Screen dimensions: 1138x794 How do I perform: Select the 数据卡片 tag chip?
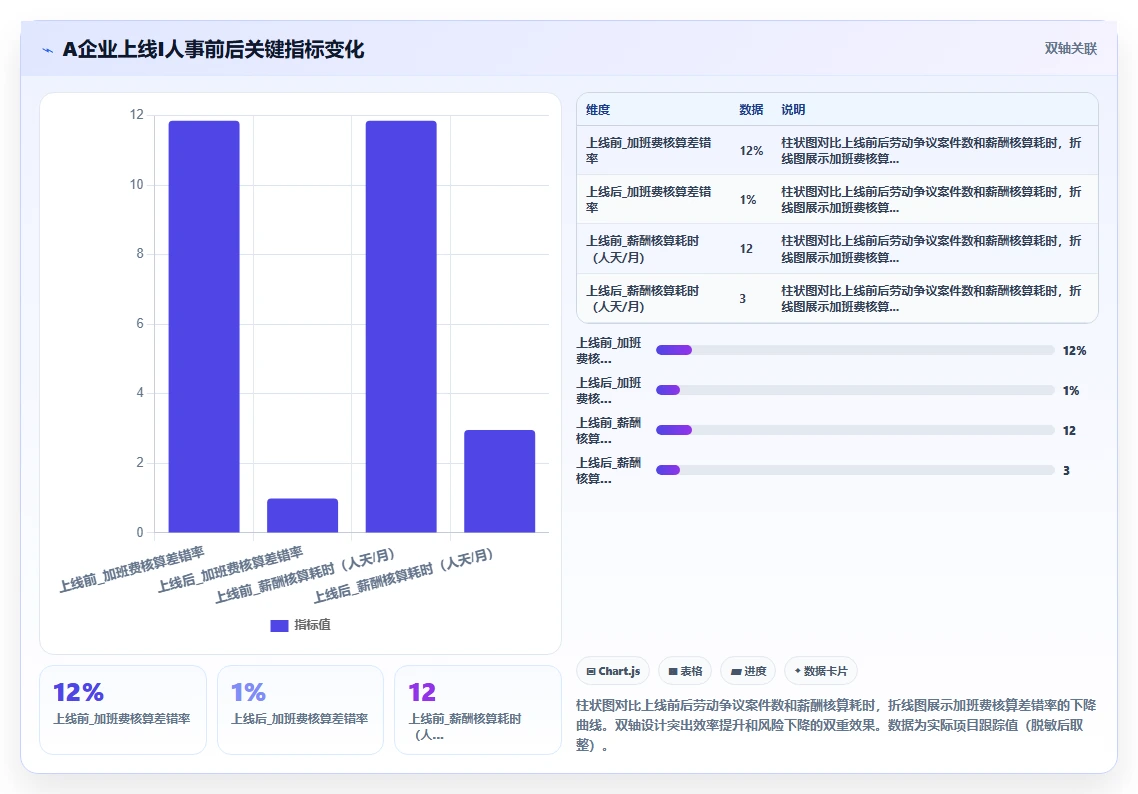tap(821, 671)
